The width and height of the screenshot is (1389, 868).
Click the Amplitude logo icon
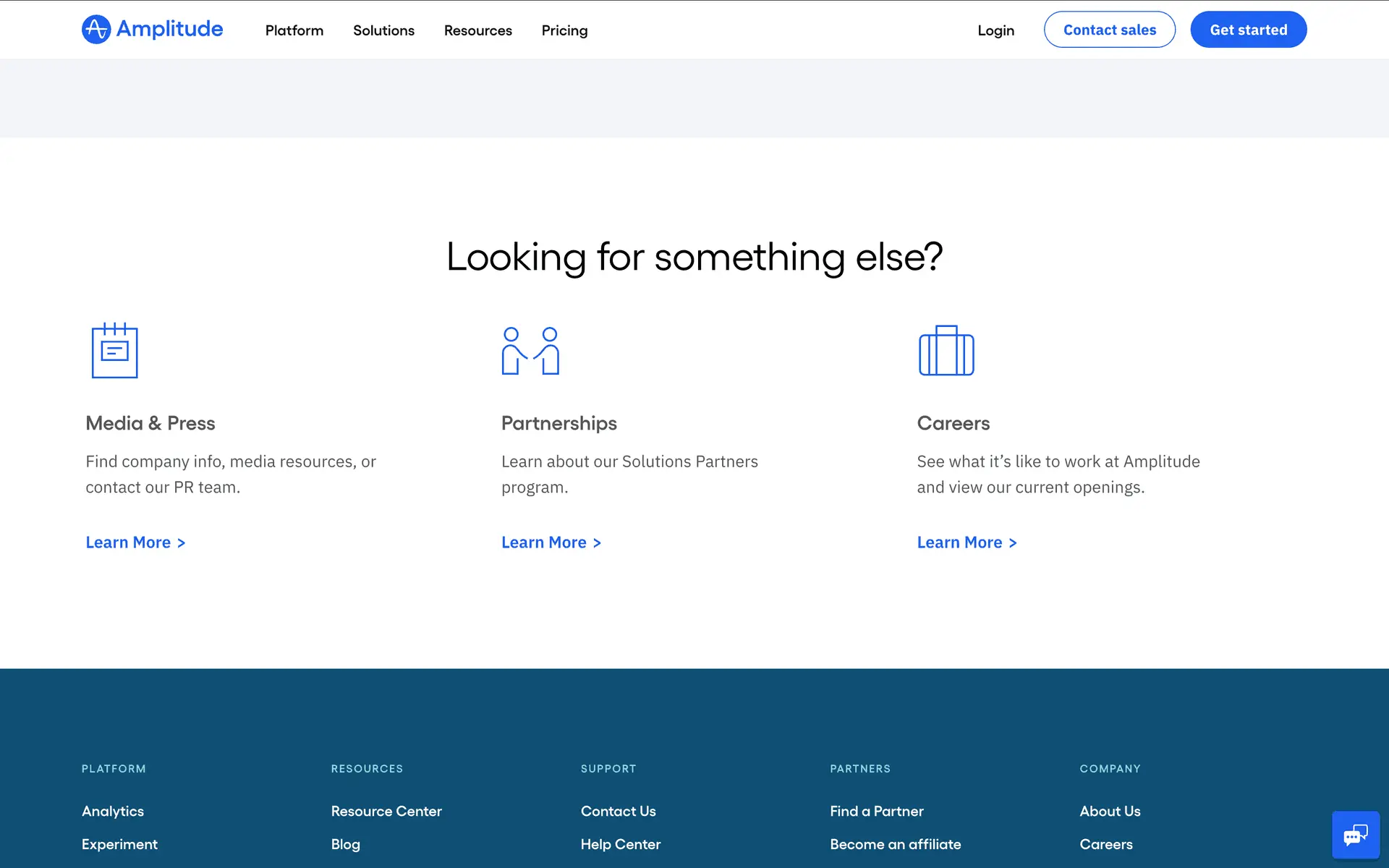(x=96, y=30)
